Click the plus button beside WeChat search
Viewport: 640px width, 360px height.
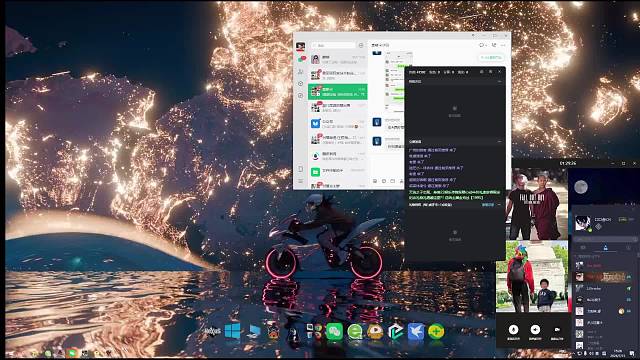361,45
